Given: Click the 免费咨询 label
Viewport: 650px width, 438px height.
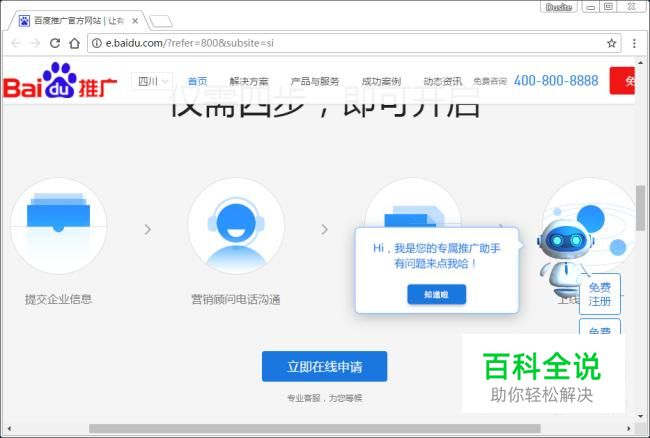Looking at the screenshot, I should pyautogui.click(x=490, y=81).
